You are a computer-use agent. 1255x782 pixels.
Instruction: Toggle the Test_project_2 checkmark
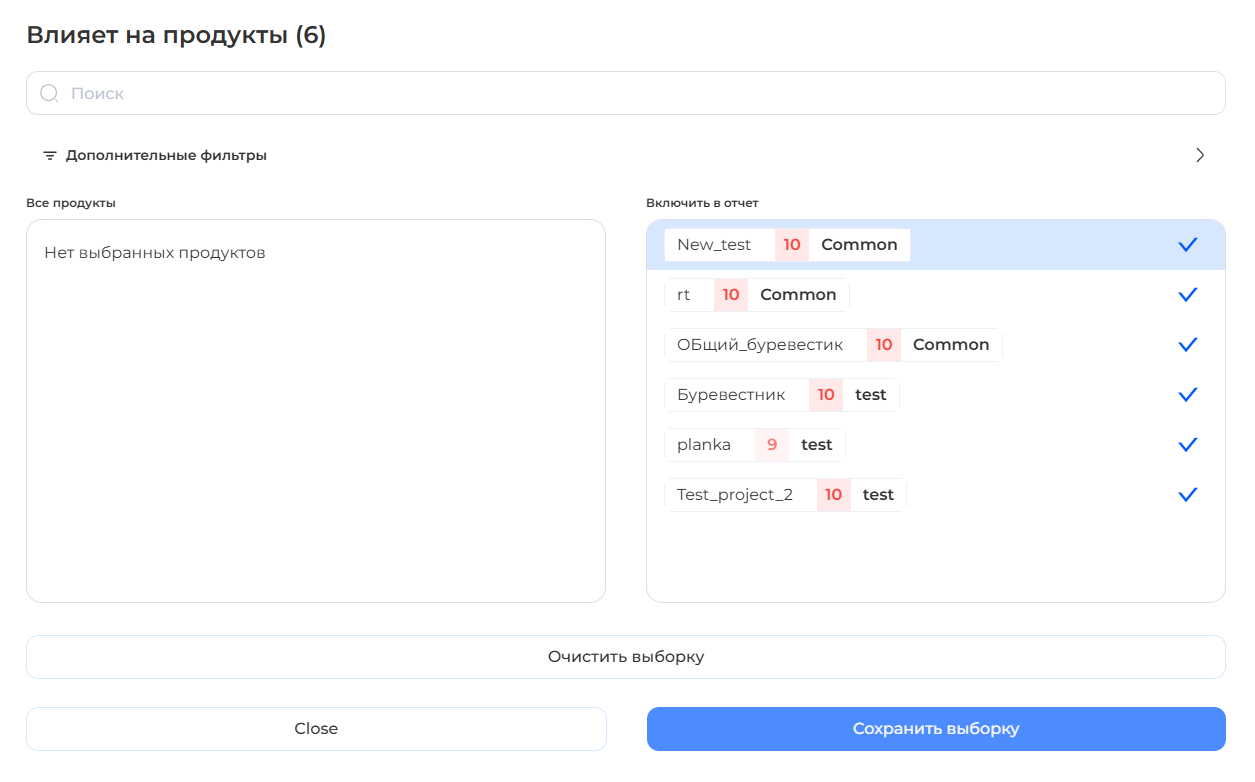click(x=1187, y=495)
